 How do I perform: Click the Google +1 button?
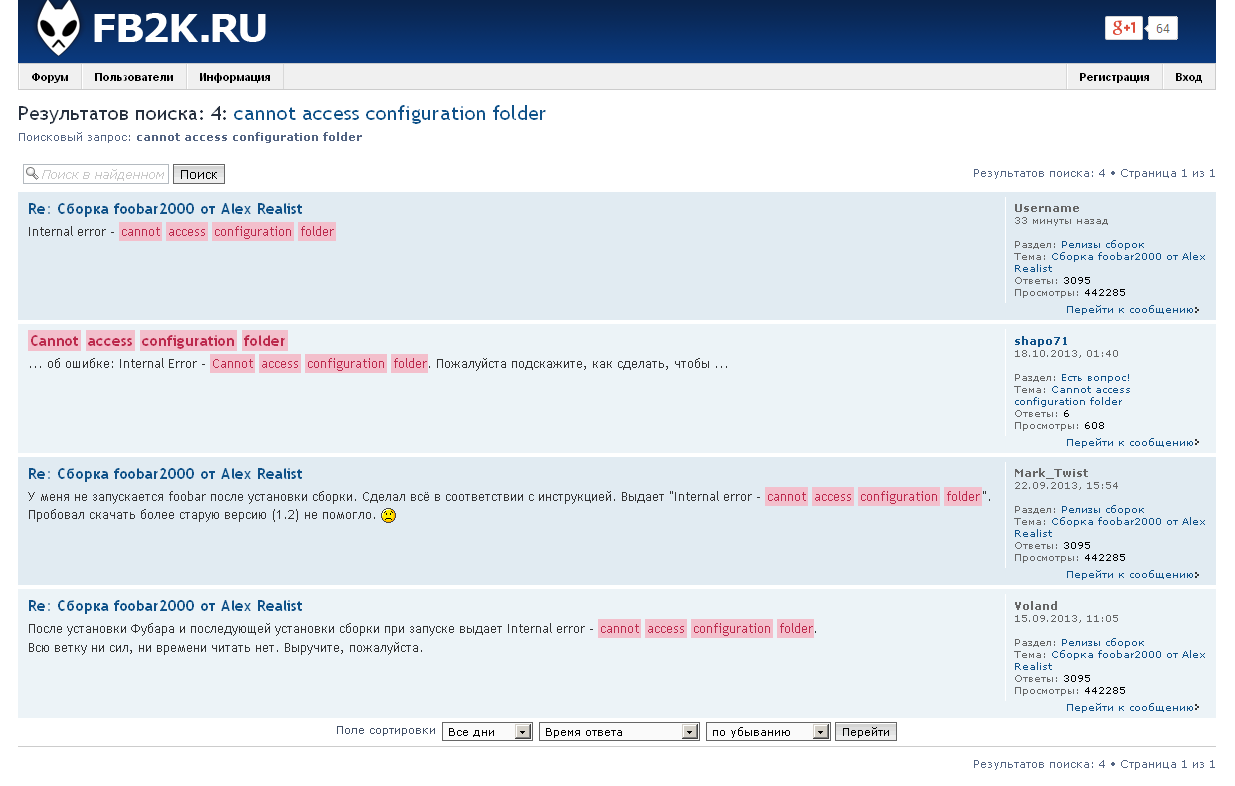click(1123, 28)
